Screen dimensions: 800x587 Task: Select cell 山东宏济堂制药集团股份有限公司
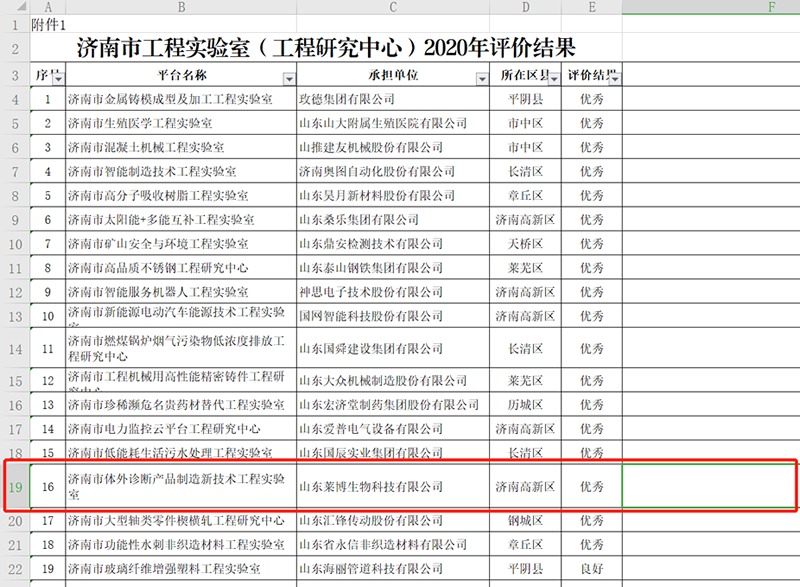point(393,404)
